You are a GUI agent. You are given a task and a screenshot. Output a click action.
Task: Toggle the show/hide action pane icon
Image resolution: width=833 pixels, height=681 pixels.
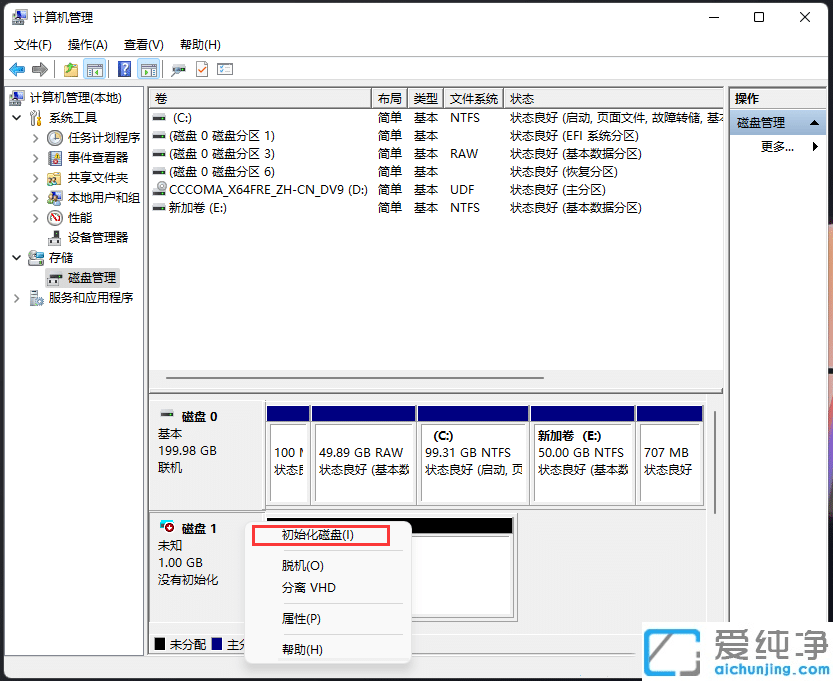pos(148,69)
